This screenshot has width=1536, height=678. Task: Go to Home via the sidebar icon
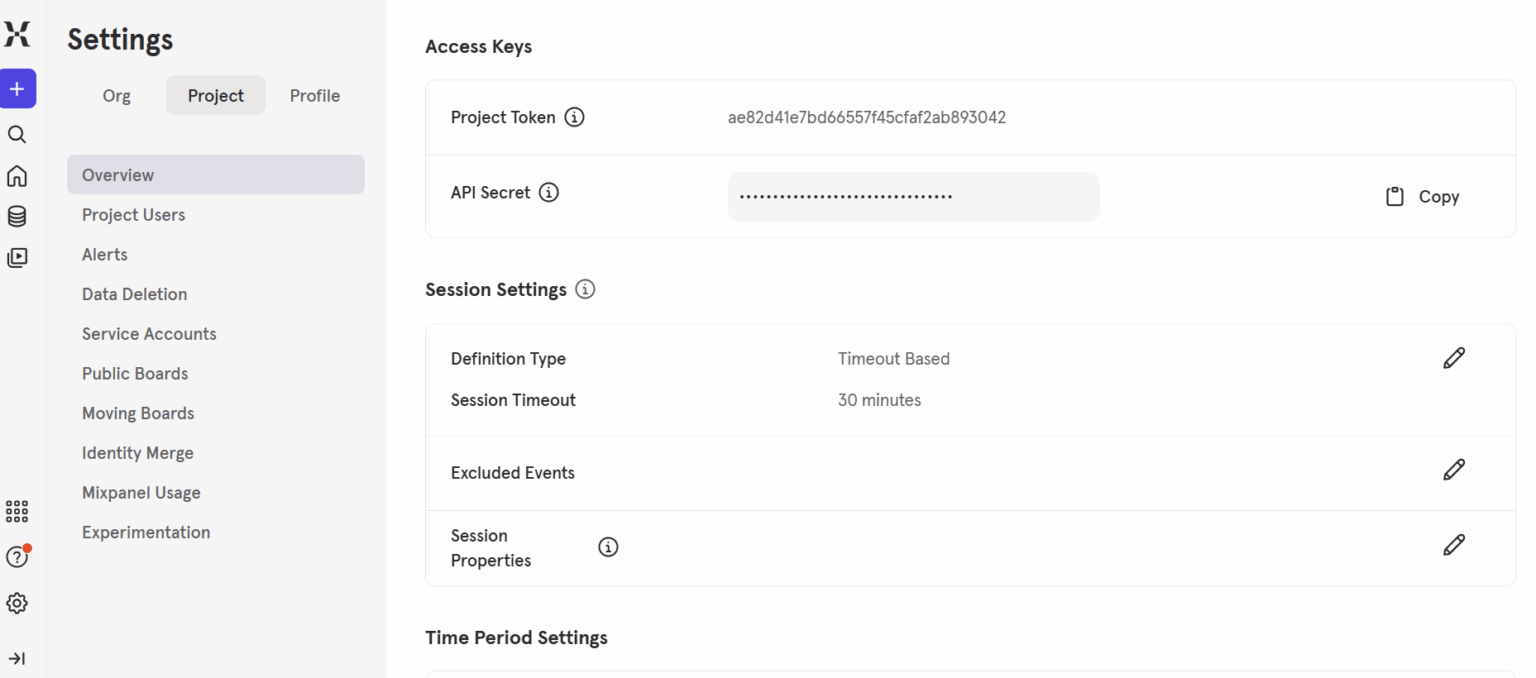(18, 175)
